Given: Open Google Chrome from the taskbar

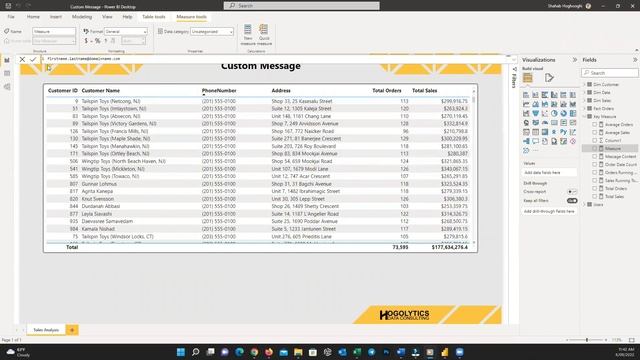Looking at the screenshot, I should coord(254,352).
